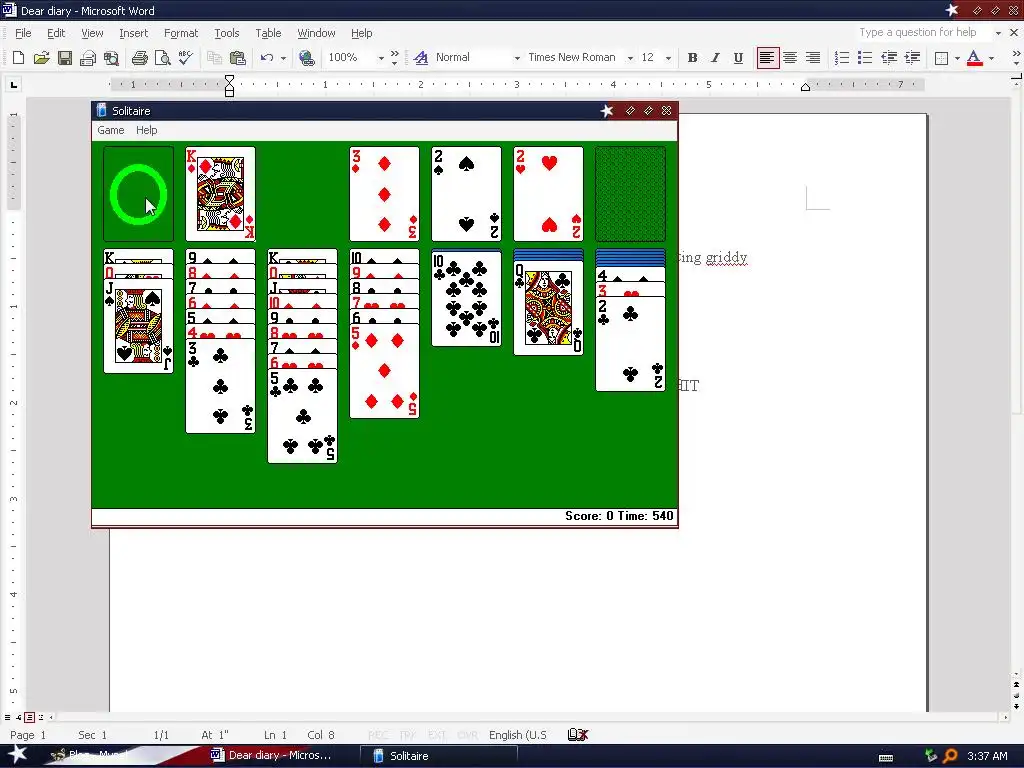
Task: Save the document with the floppy icon
Action: (65, 58)
